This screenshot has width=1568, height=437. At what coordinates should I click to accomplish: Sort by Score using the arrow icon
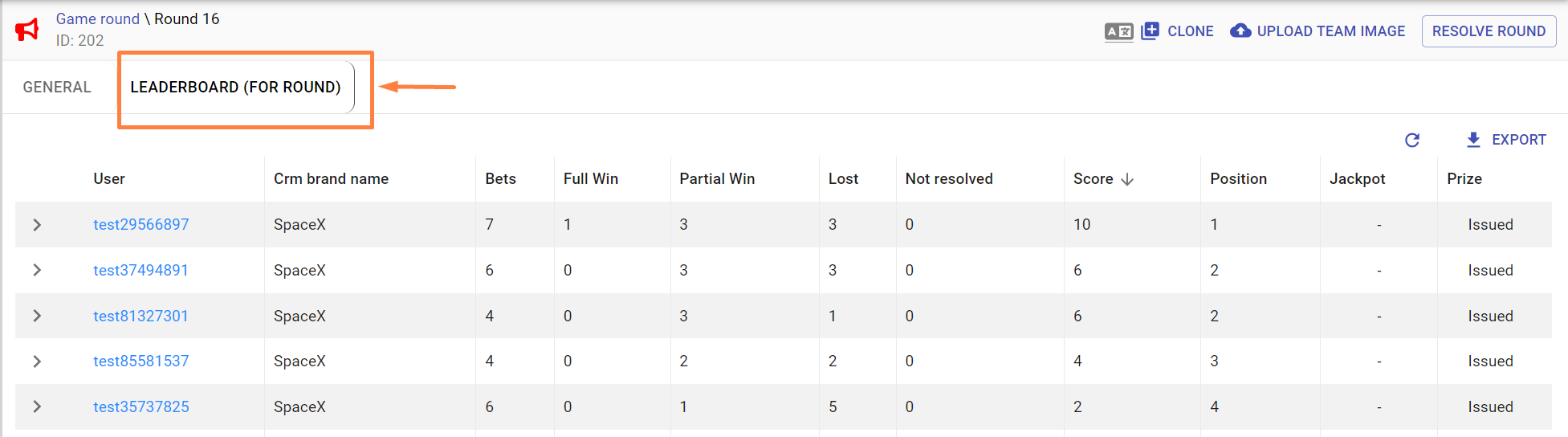tap(1127, 179)
